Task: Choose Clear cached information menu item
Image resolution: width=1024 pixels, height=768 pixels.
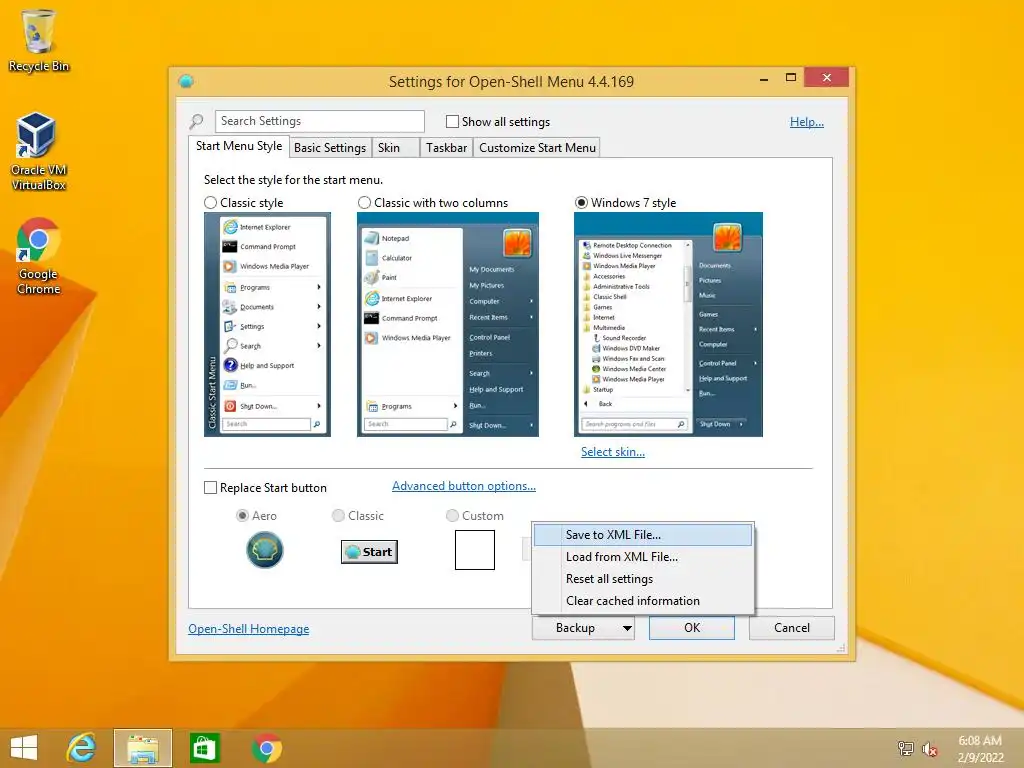Action: point(643,601)
